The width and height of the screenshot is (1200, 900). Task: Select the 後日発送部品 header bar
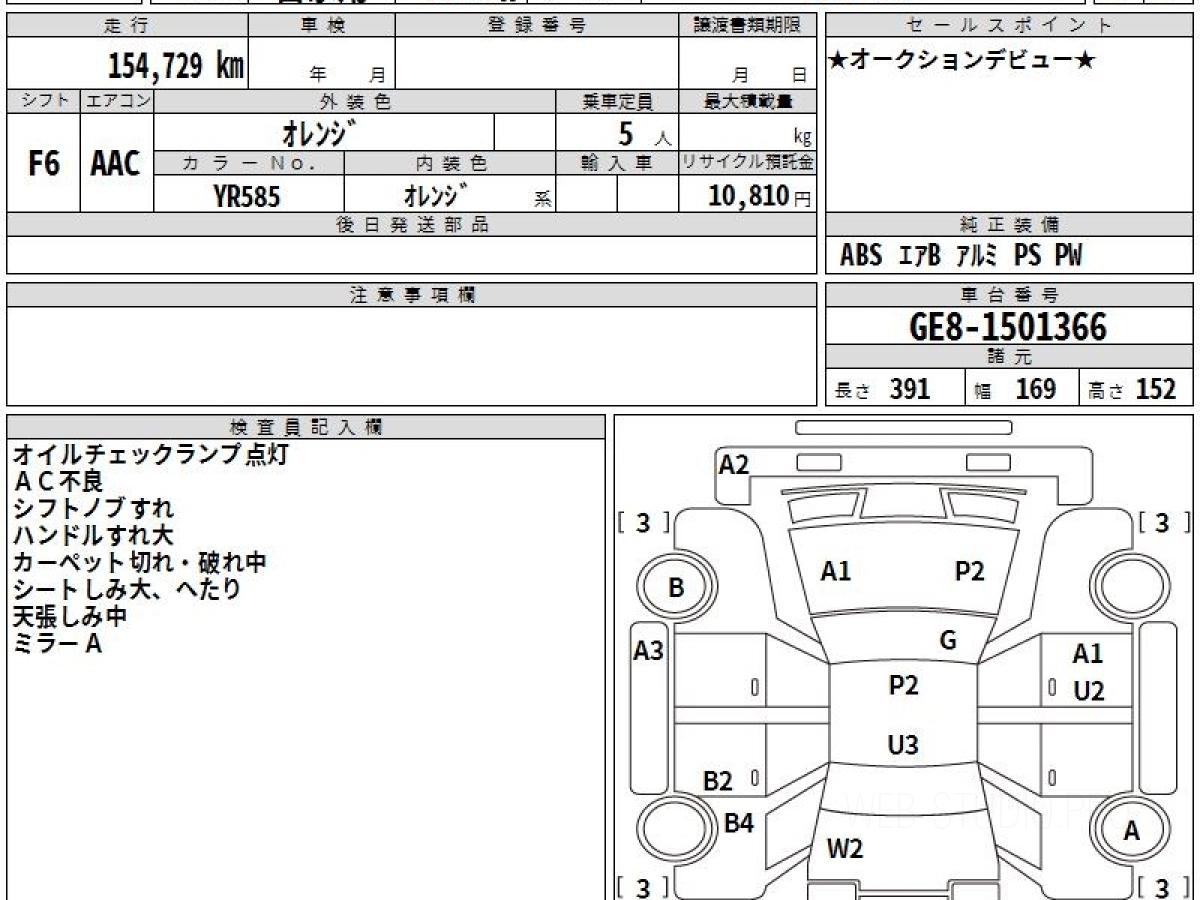pyautogui.click(x=411, y=225)
